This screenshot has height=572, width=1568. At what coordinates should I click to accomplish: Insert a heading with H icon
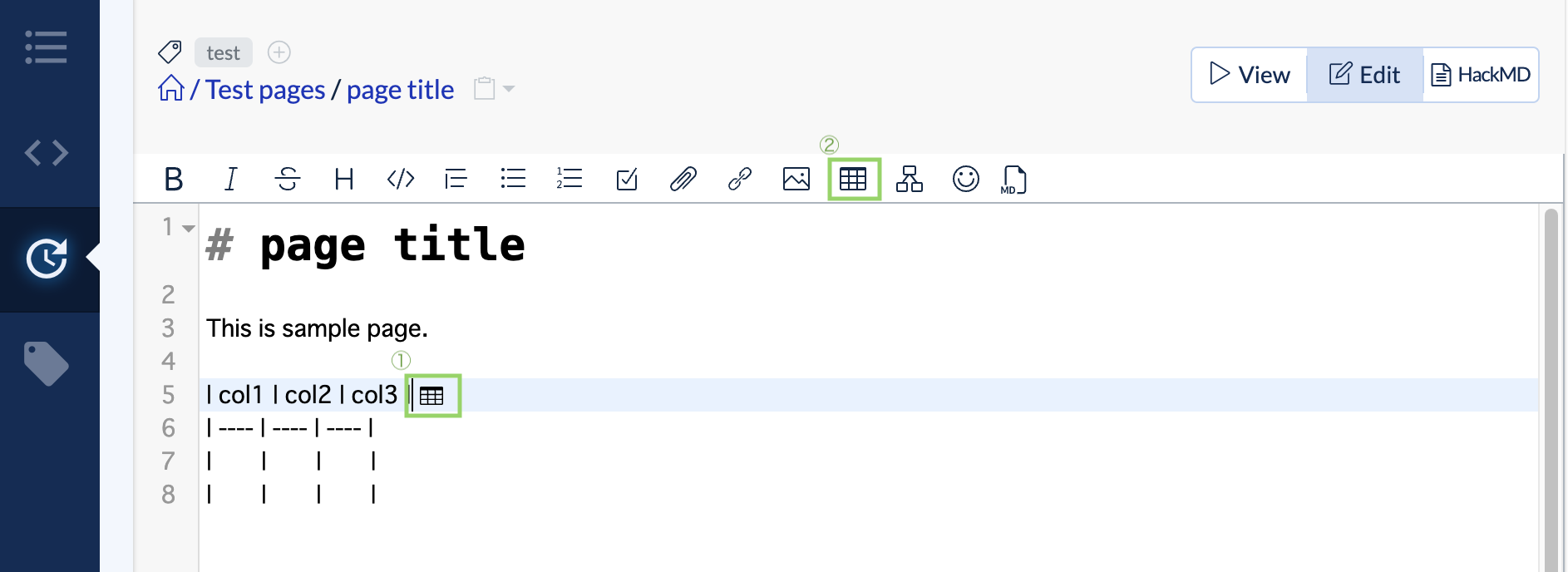(x=344, y=179)
